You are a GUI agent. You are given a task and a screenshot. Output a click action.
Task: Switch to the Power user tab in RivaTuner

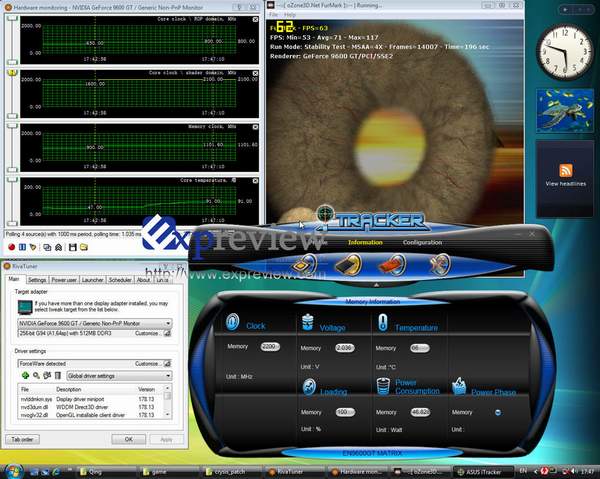pos(64,280)
